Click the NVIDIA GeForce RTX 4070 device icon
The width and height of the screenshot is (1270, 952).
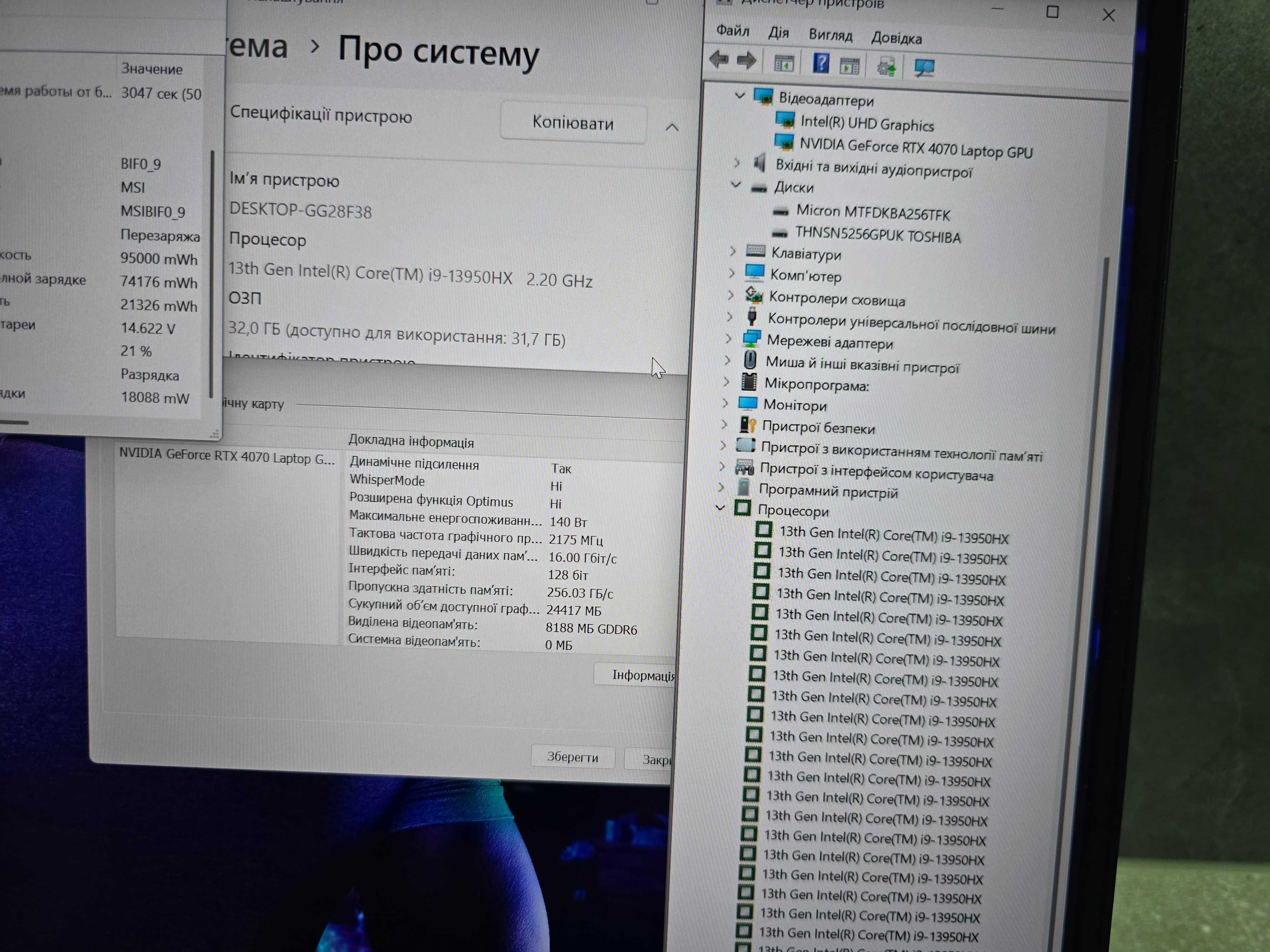tap(784, 142)
